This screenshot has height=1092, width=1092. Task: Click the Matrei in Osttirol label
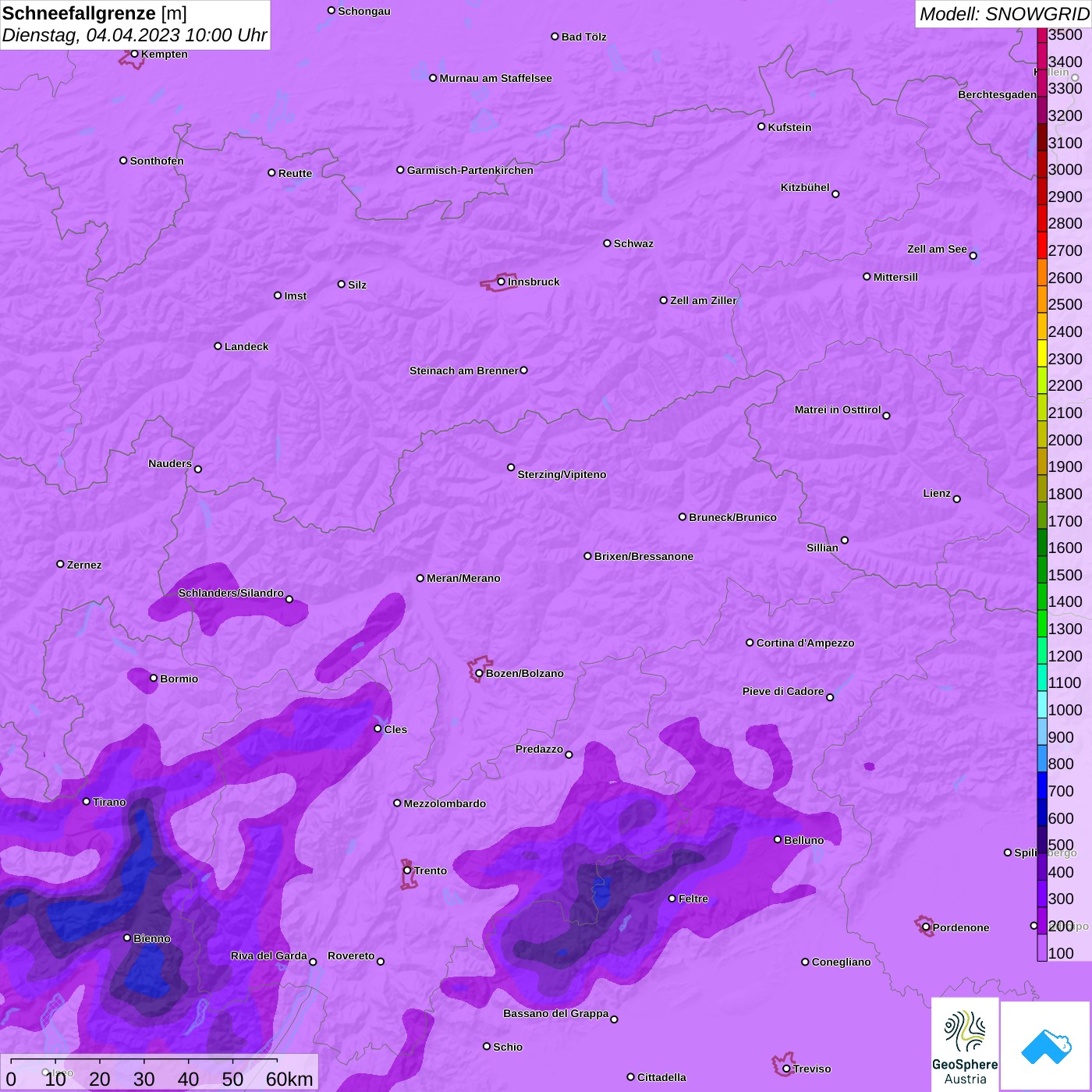coord(837,409)
